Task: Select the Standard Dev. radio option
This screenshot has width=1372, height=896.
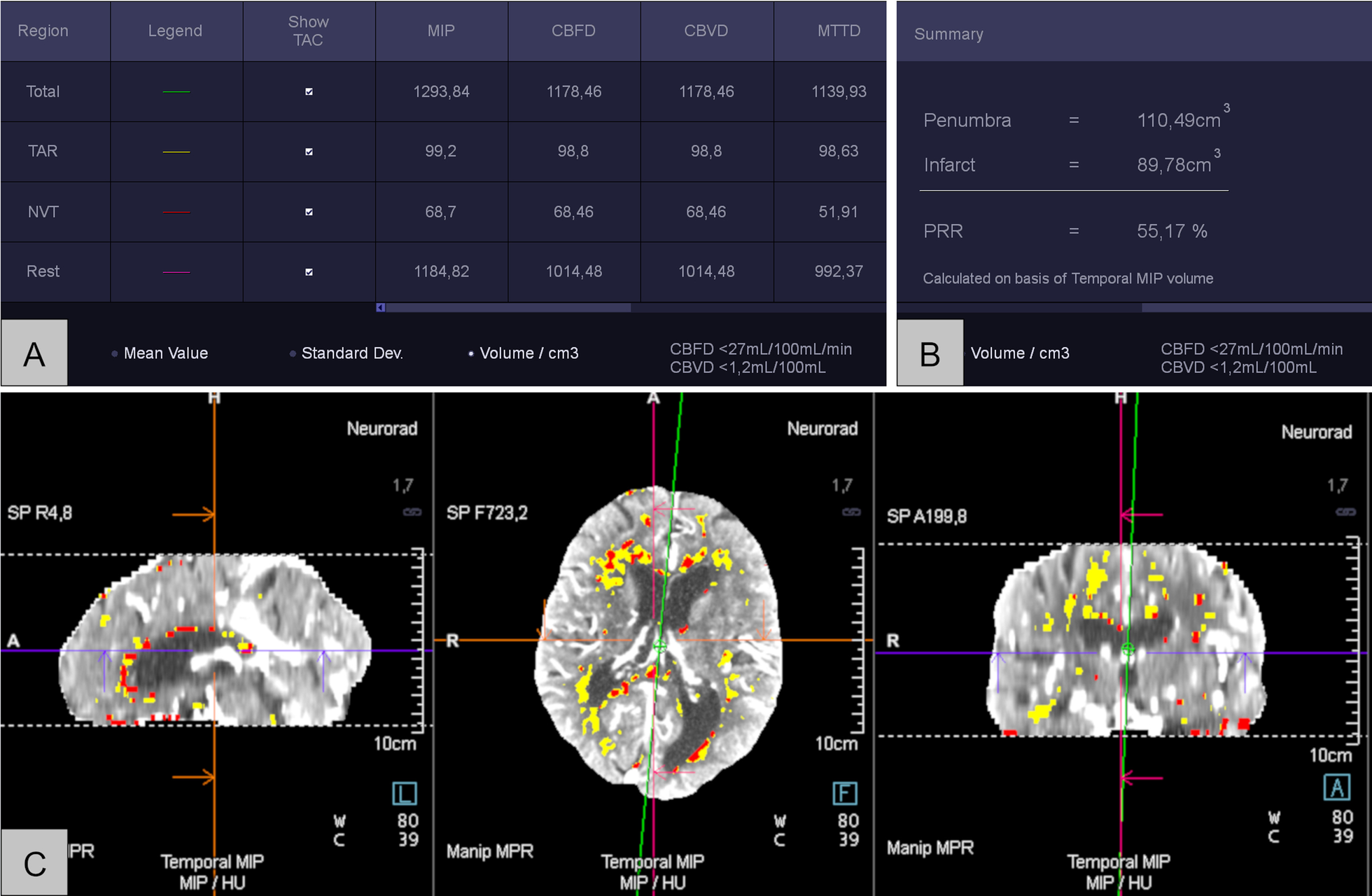Action: [293, 353]
